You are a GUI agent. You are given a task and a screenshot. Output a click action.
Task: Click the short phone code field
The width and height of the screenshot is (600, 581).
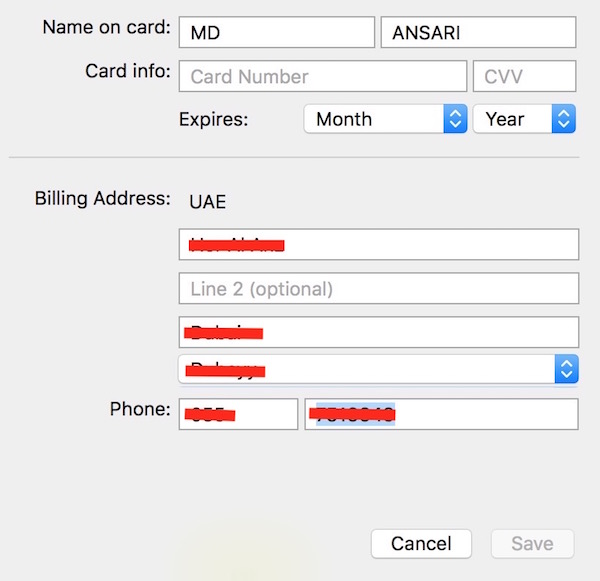point(238,414)
